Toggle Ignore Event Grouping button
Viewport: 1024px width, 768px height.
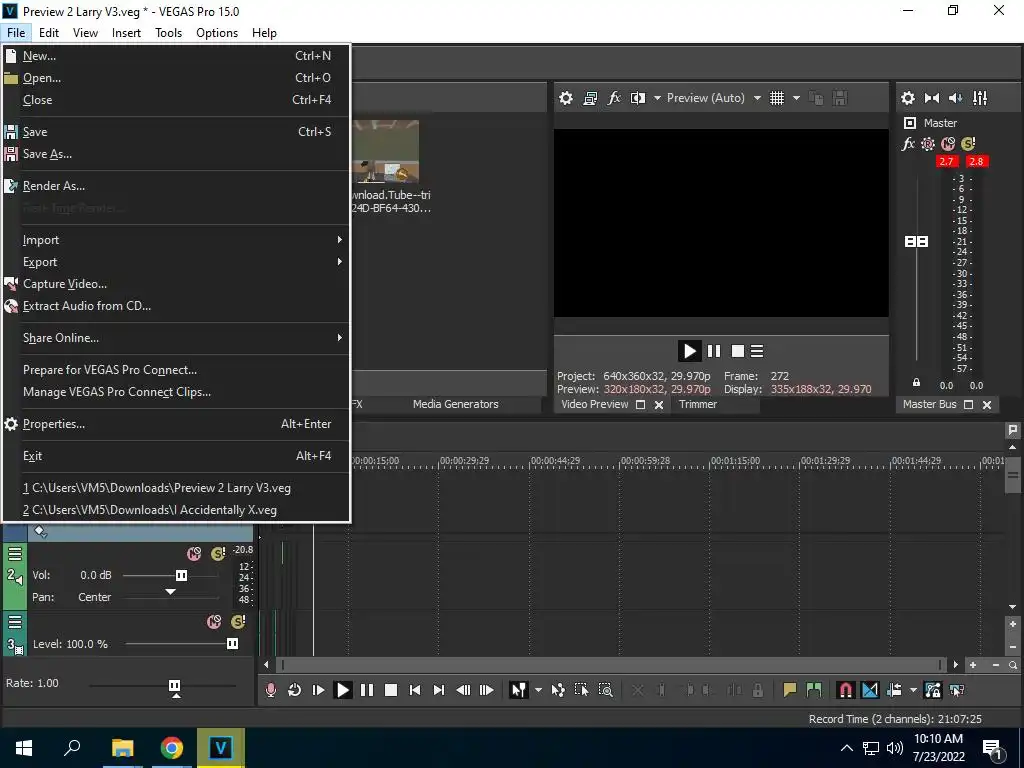click(x=957, y=690)
